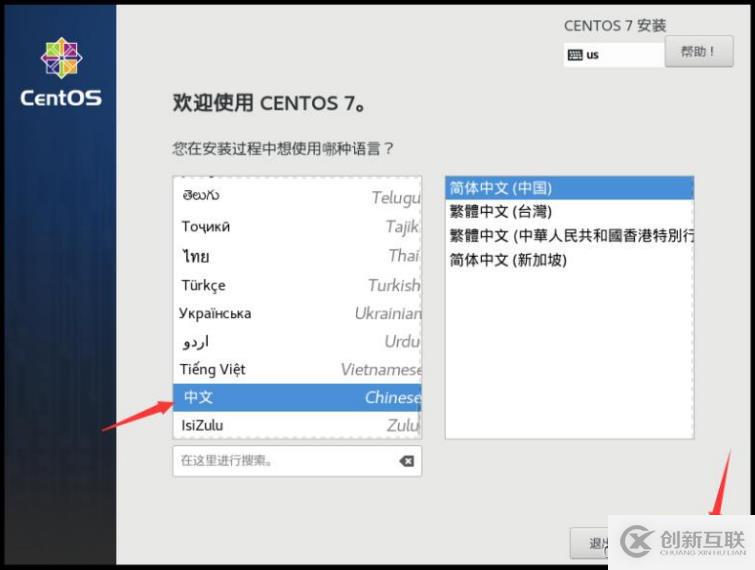Viewport: 755px width, 570px height.
Task: Click the 帮助! help button
Action: [699, 51]
